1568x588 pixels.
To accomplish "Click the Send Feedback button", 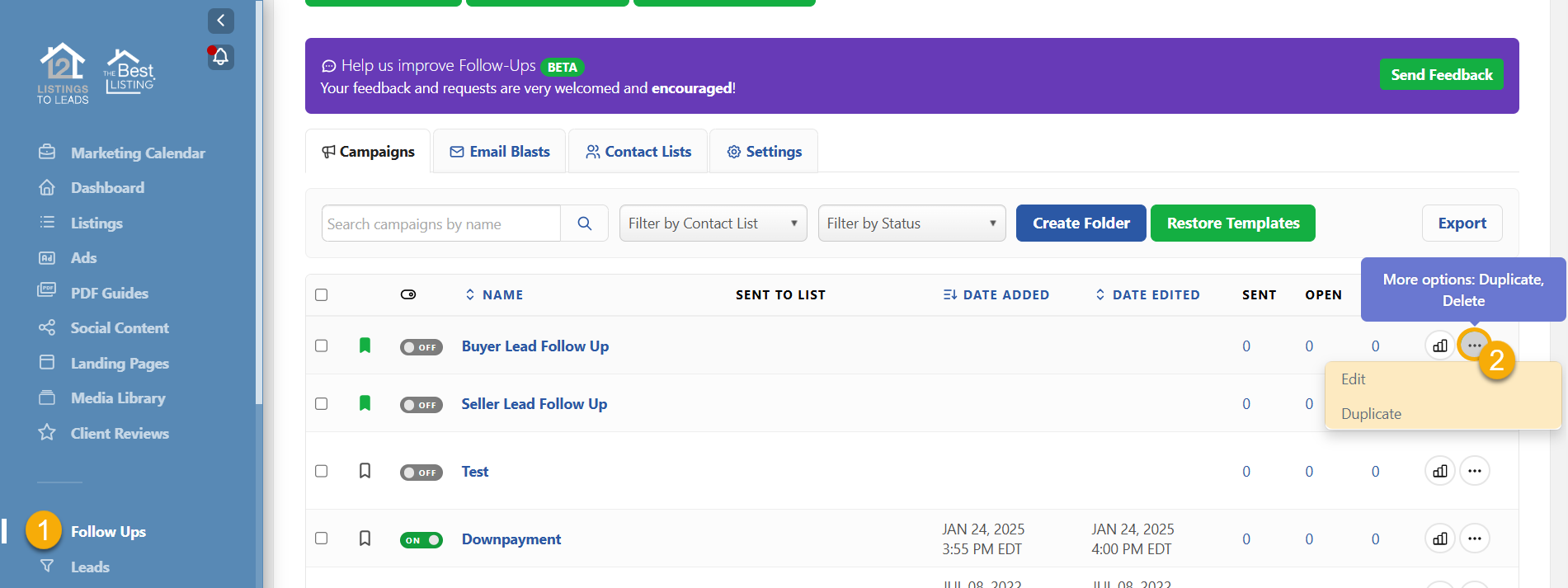I will [x=1441, y=75].
